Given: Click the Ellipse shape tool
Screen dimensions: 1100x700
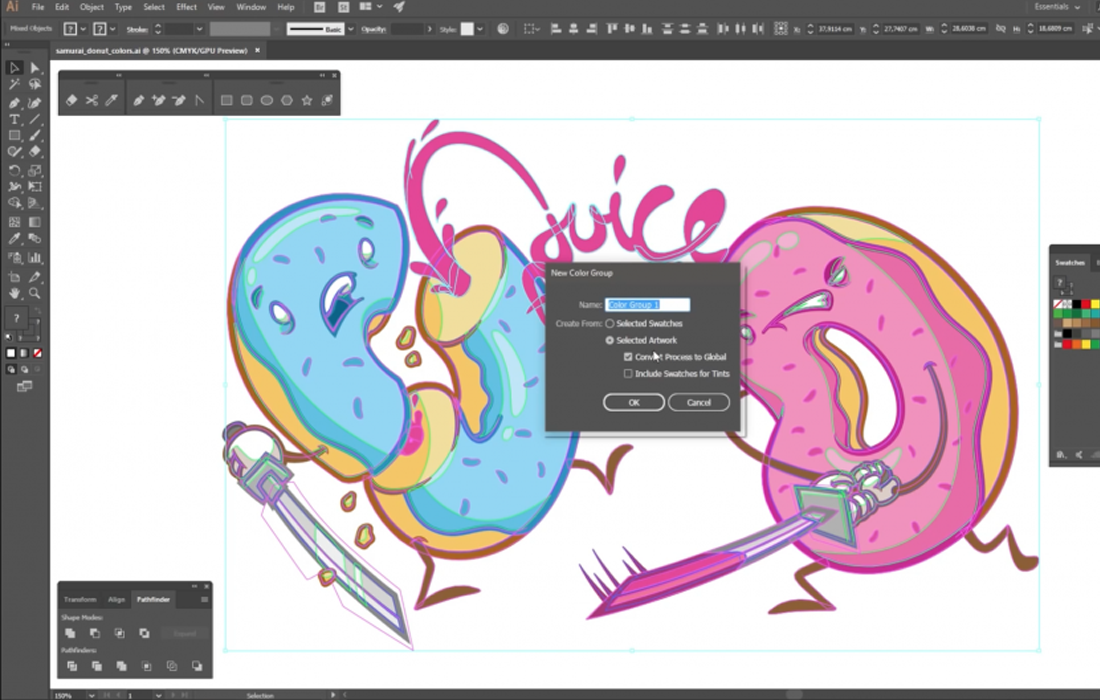Looking at the screenshot, I should pyautogui.click(x=267, y=100).
